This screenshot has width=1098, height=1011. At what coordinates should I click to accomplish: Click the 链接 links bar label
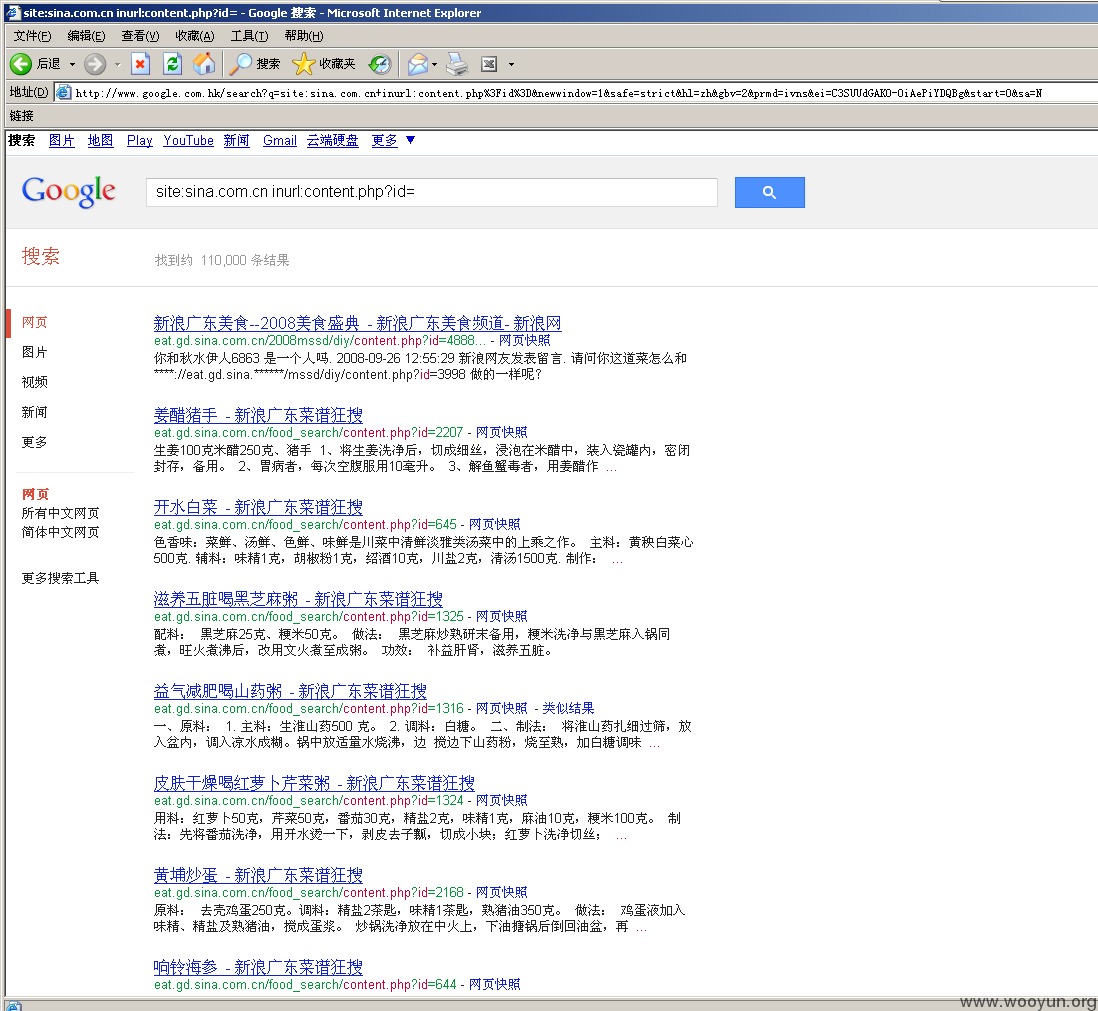pos(22,116)
